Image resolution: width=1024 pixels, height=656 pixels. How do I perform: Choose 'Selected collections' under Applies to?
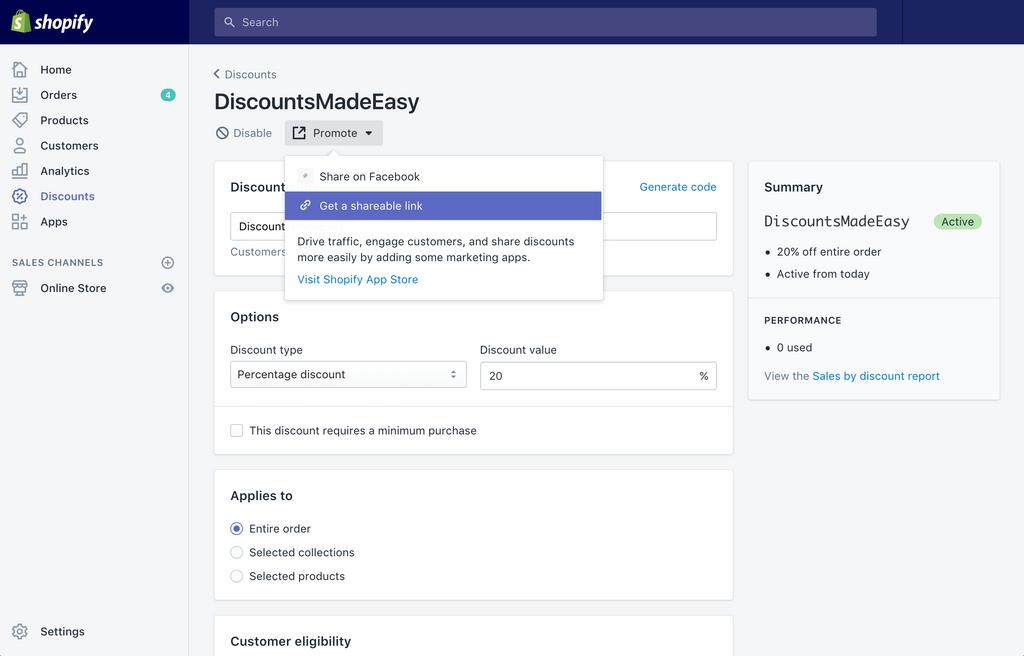pyautogui.click(x=236, y=552)
